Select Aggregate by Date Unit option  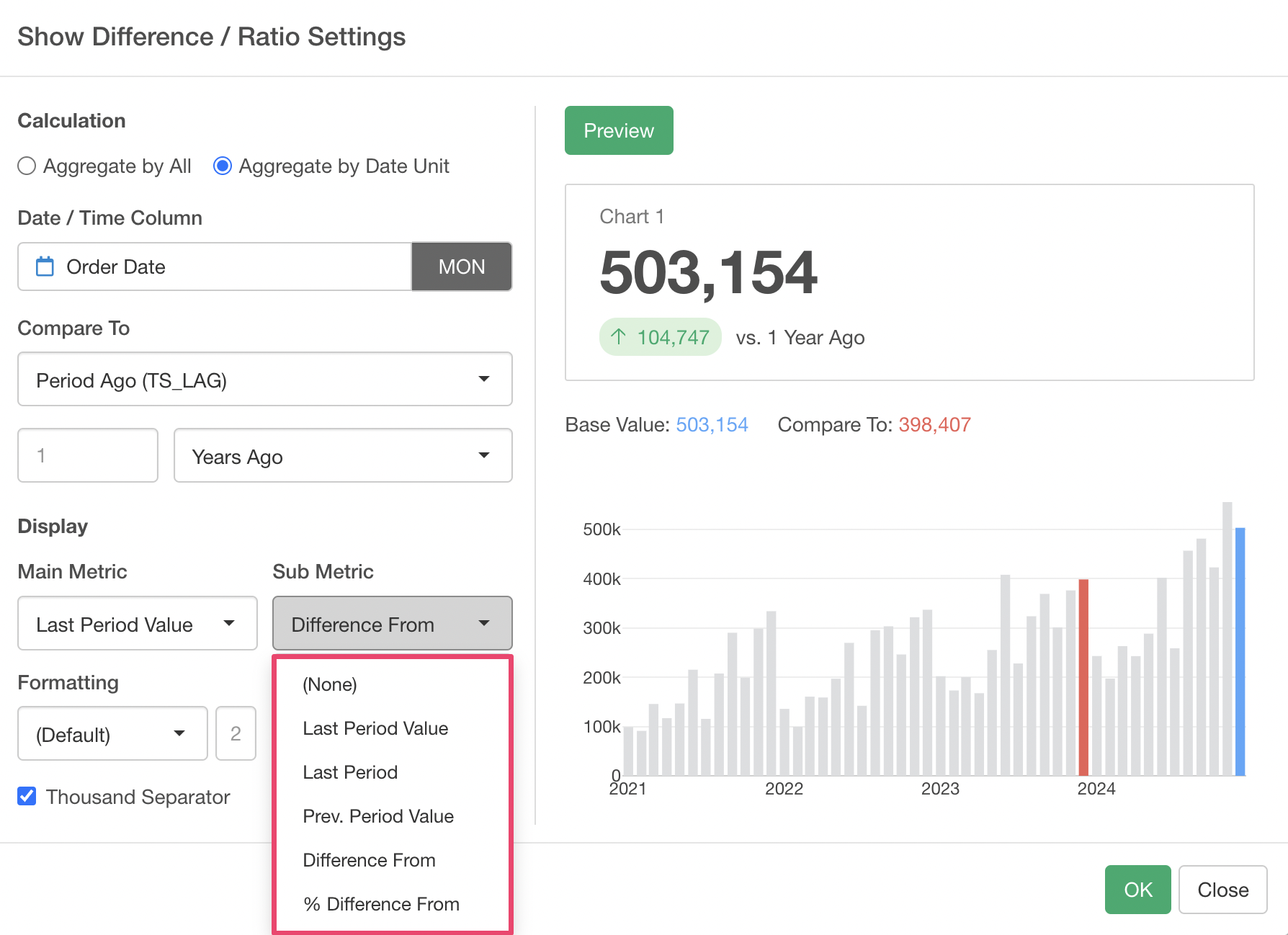click(223, 166)
